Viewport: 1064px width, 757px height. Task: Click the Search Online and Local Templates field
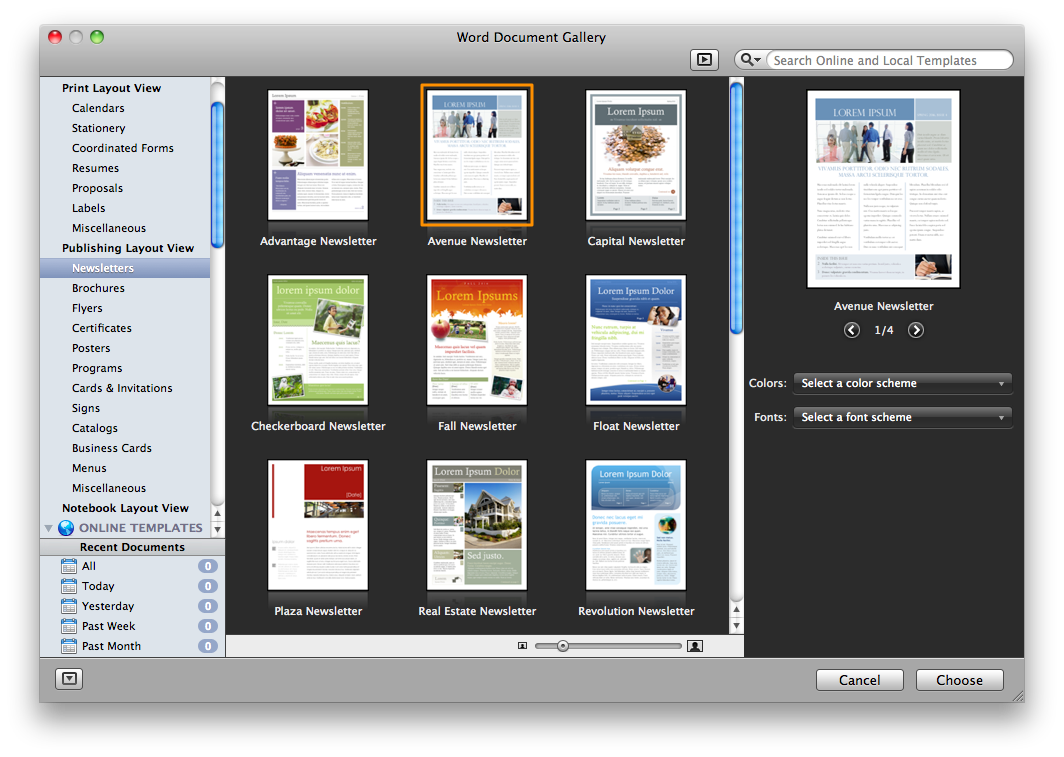[x=889, y=60]
